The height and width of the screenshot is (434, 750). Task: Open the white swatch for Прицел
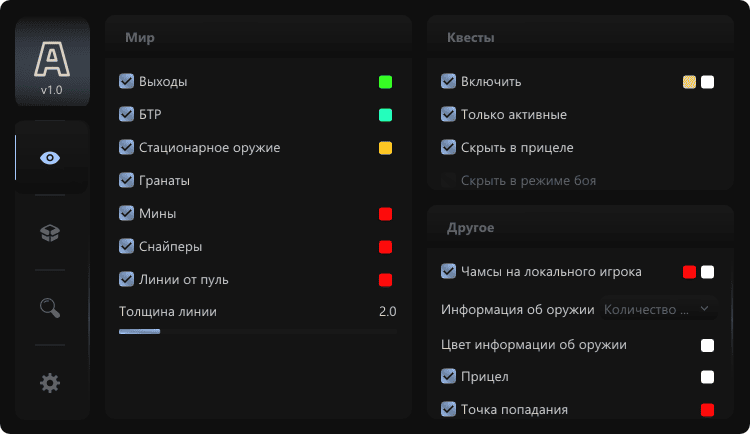707,377
